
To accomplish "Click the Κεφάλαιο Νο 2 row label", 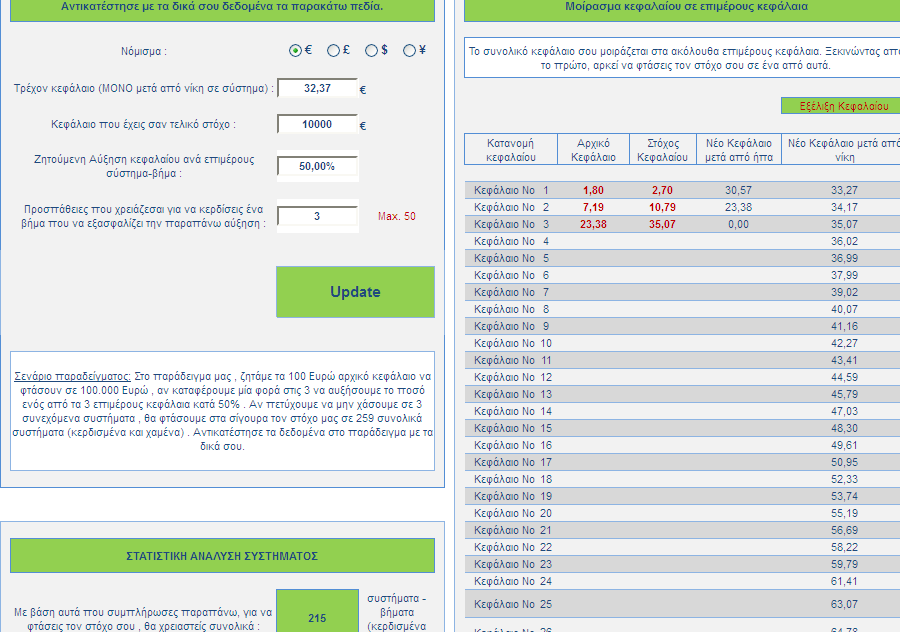I will (x=511, y=207).
